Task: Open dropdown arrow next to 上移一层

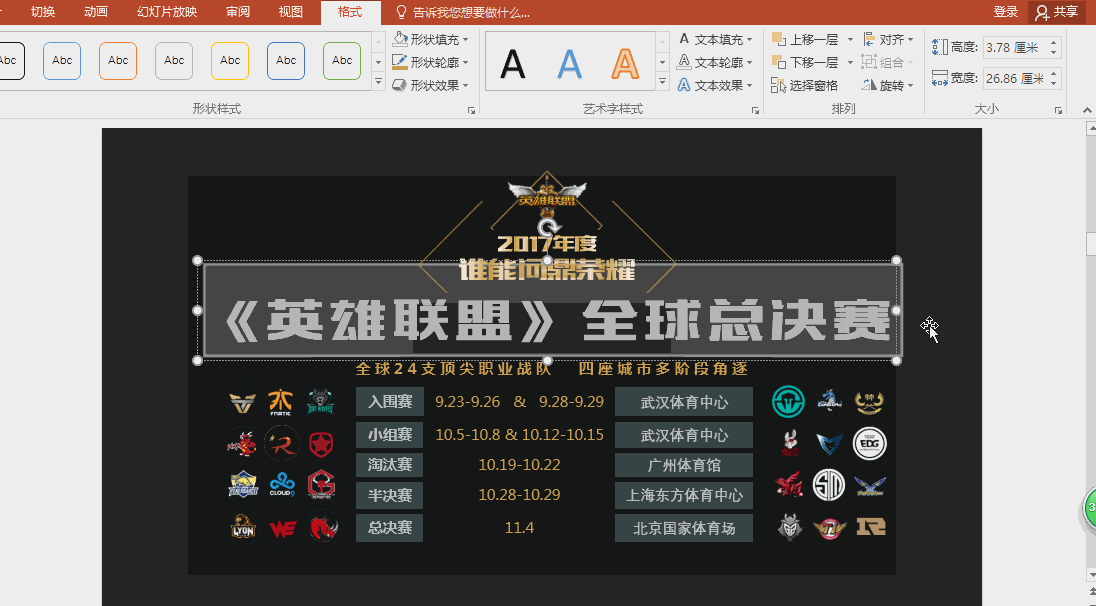Action: pos(850,39)
